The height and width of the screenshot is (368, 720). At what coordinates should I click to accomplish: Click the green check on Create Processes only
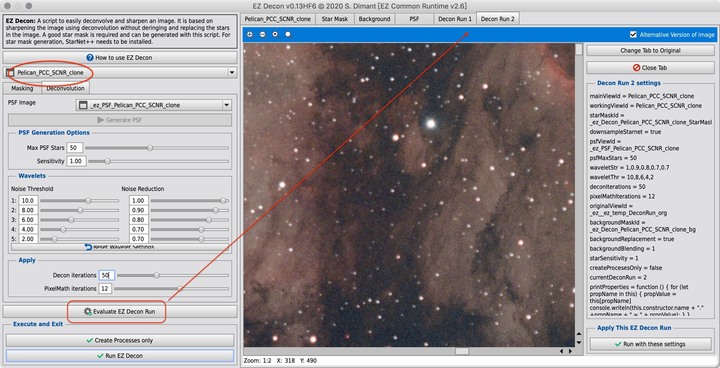point(90,340)
